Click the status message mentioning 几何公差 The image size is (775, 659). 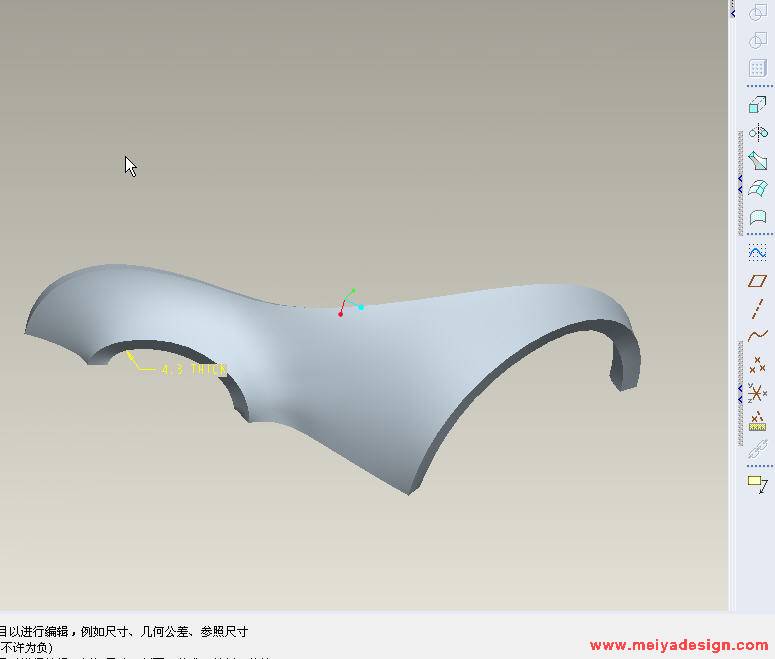point(124,631)
